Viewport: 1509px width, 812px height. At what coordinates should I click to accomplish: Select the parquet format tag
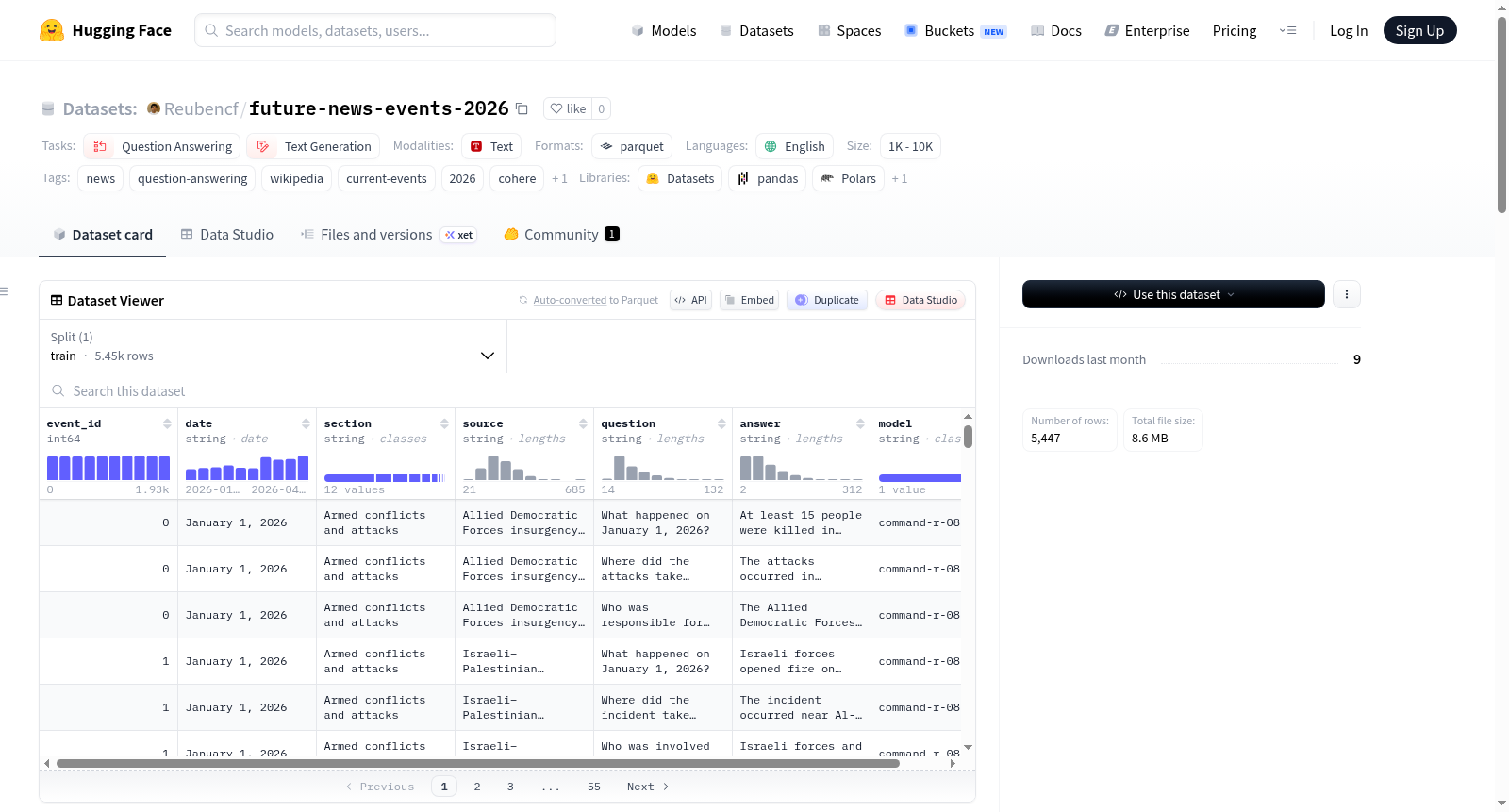pyautogui.click(x=632, y=146)
